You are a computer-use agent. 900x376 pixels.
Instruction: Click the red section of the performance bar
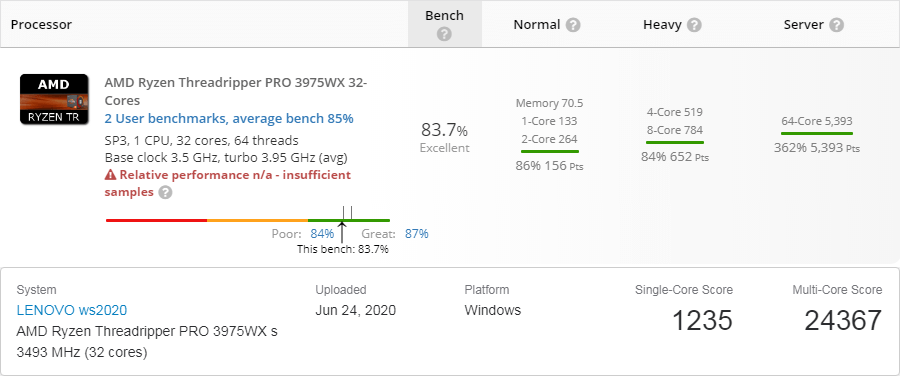pyautogui.click(x=156, y=220)
